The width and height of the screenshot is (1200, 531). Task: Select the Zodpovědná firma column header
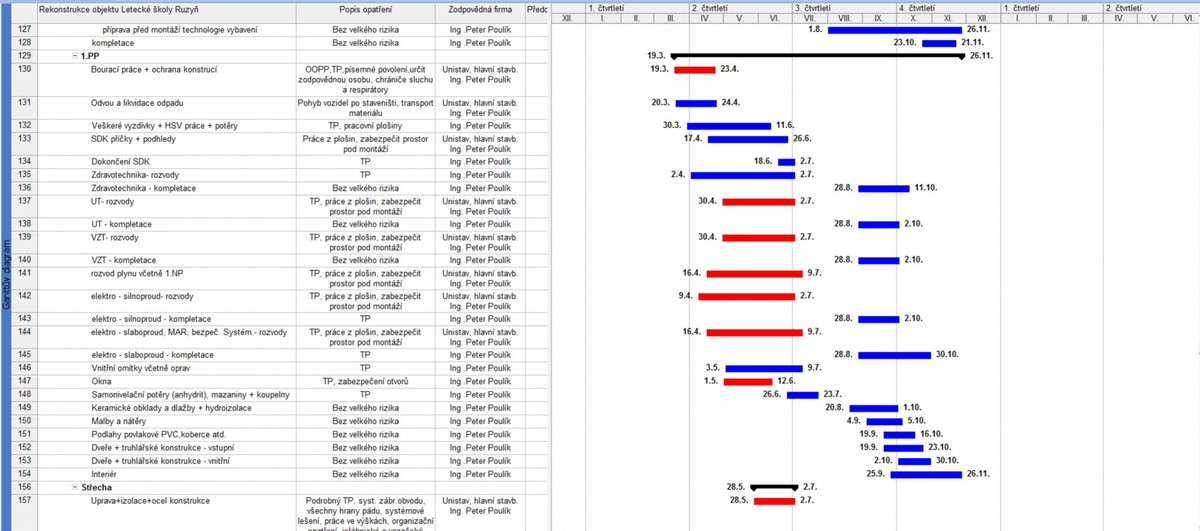click(x=478, y=9)
